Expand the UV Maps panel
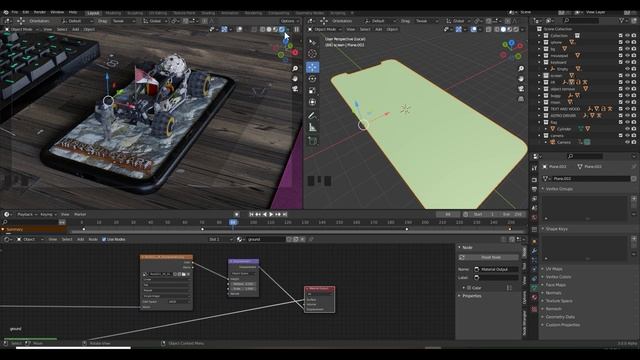Image resolution: width=640 pixels, height=360 pixels. click(554, 269)
